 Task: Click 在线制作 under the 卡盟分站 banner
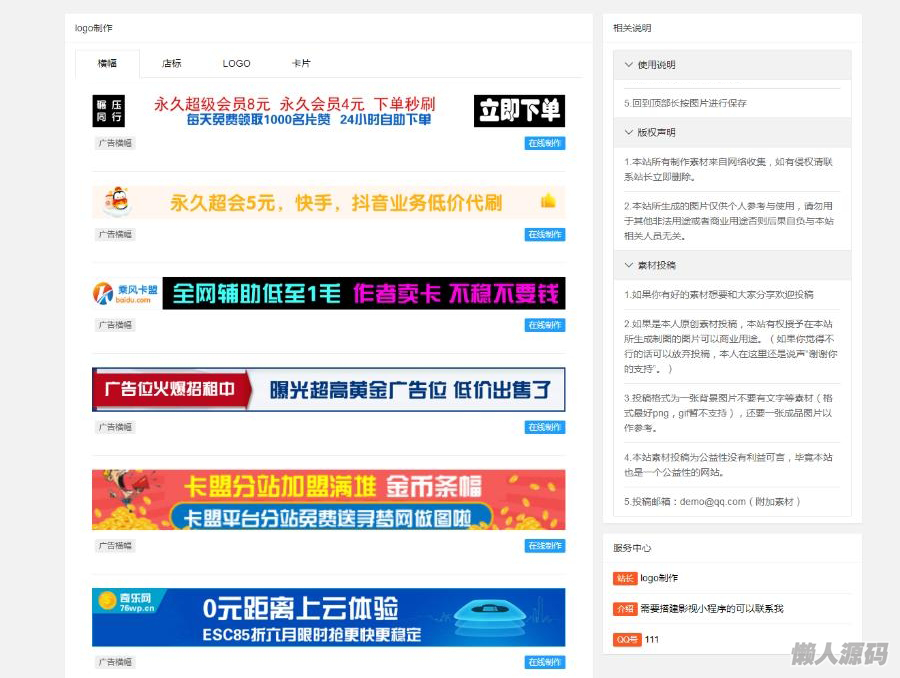[544, 546]
